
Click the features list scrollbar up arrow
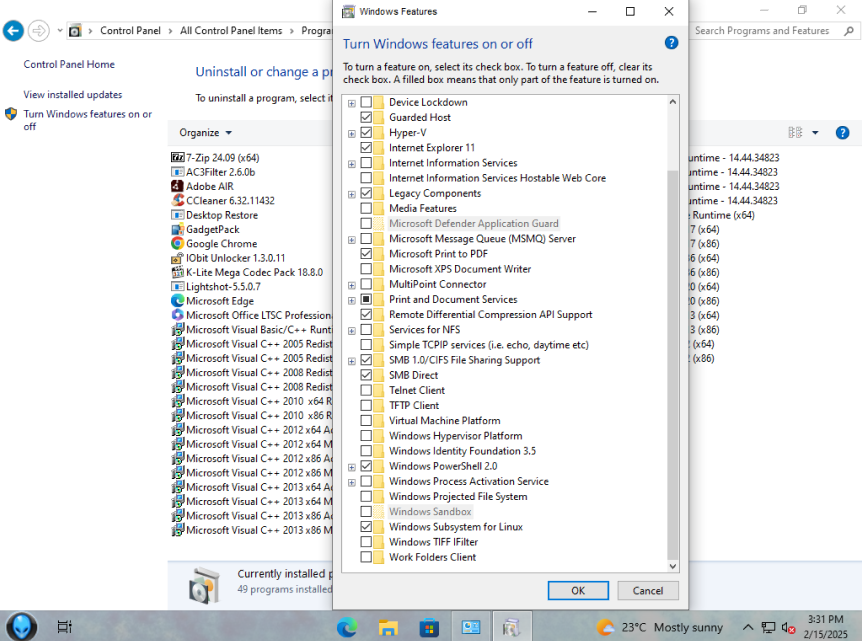[x=672, y=102]
